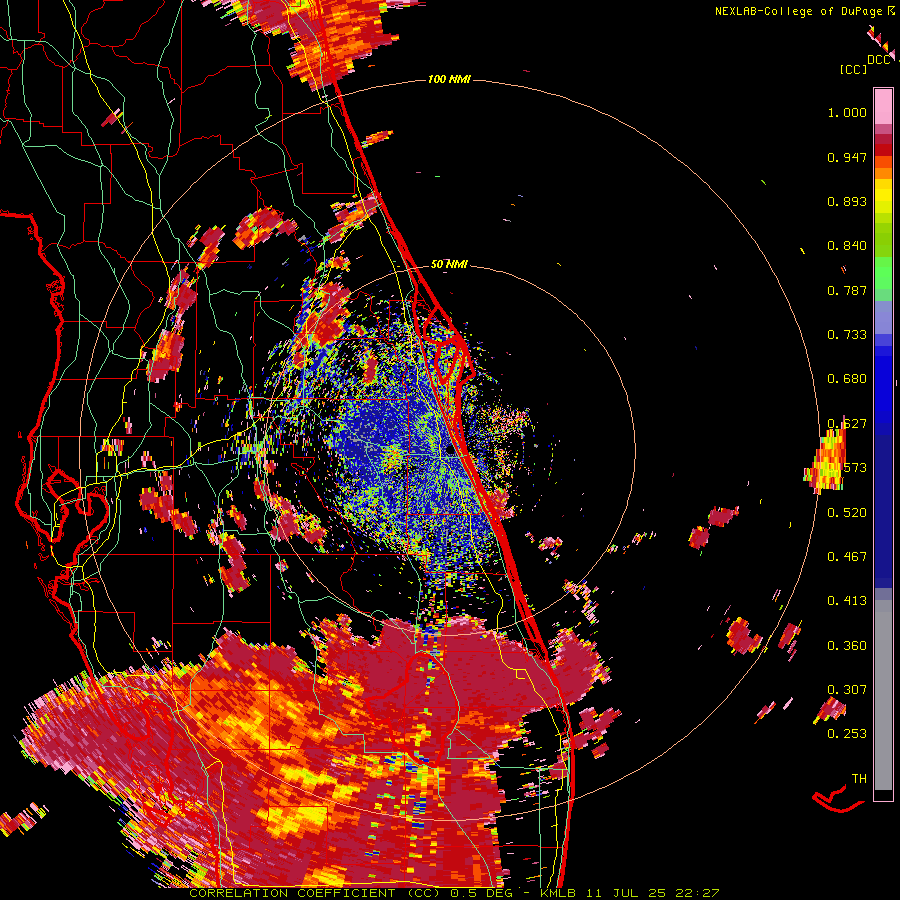Select the 0.947 value on the scale
900x900 pixels.
point(847,157)
